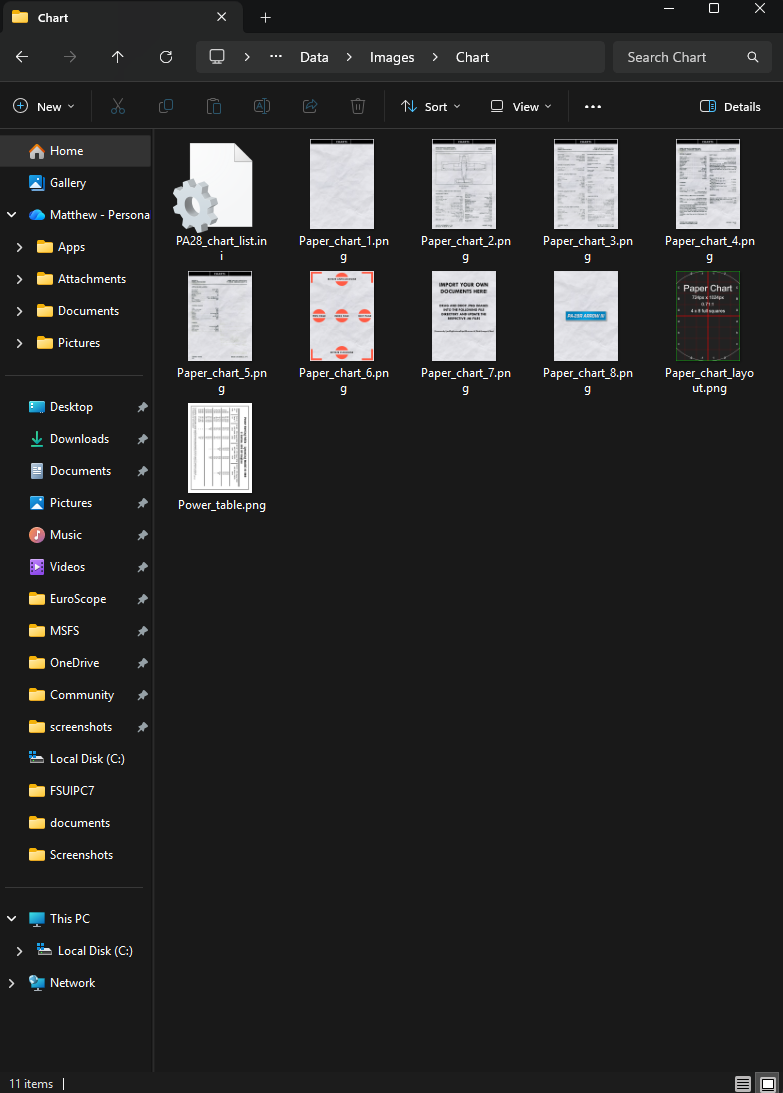Expand the Apps folder
783x1093 pixels.
(20, 247)
